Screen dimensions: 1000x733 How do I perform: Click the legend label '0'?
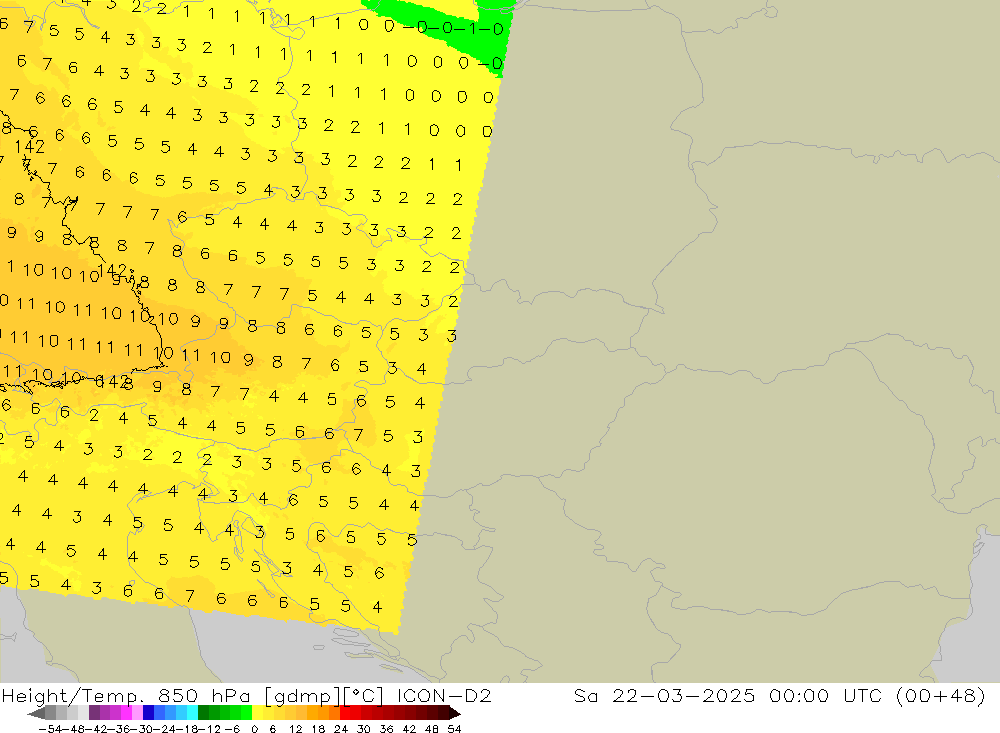coord(254,729)
